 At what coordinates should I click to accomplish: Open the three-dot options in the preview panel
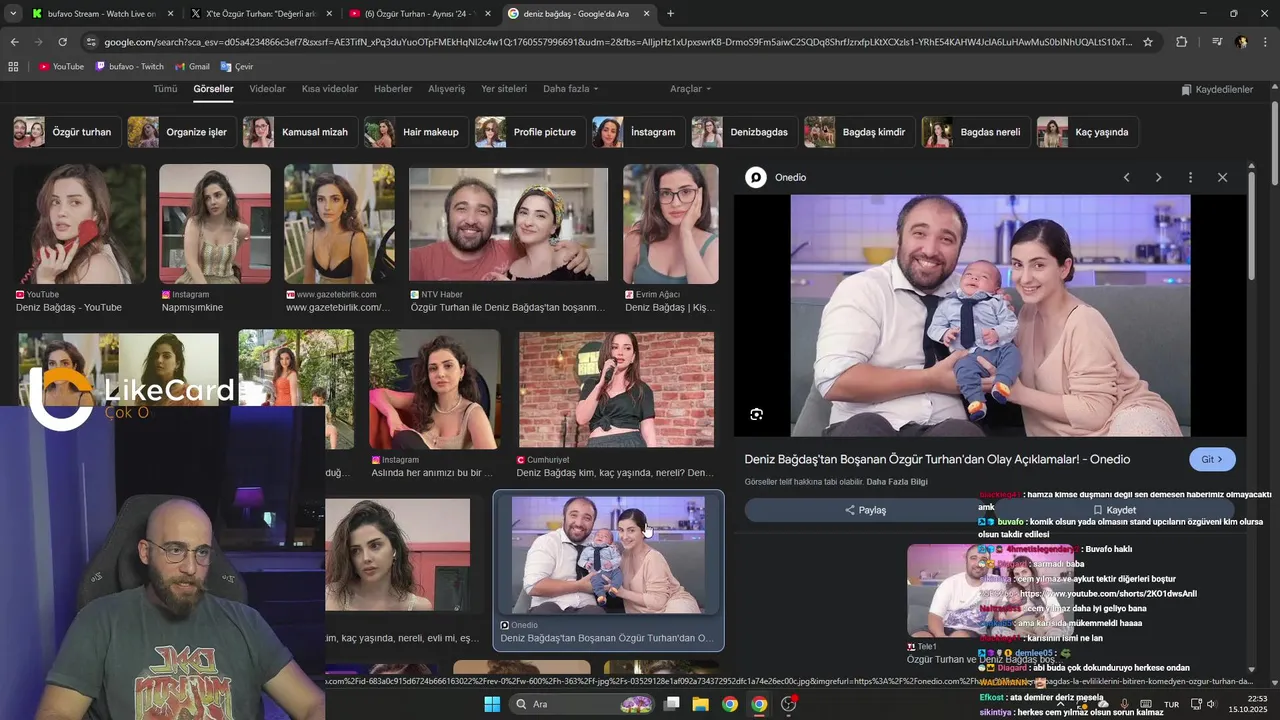[x=1190, y=177]
